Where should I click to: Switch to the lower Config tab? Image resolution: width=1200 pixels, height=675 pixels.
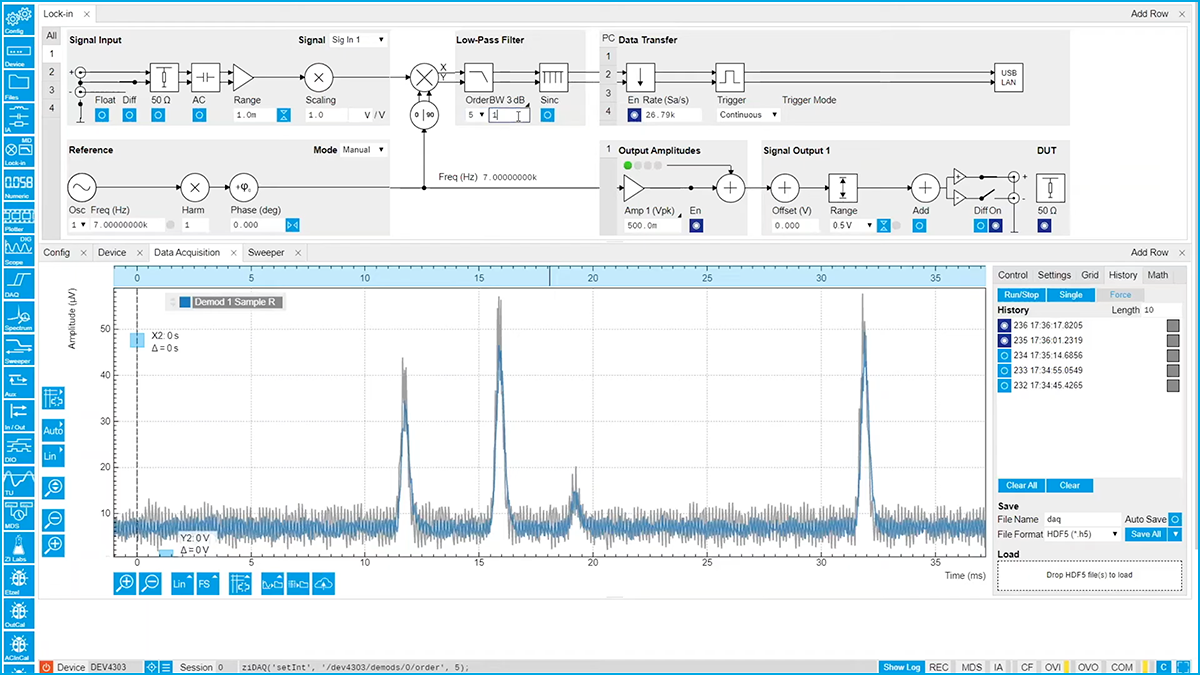click(x=56, y=253)
